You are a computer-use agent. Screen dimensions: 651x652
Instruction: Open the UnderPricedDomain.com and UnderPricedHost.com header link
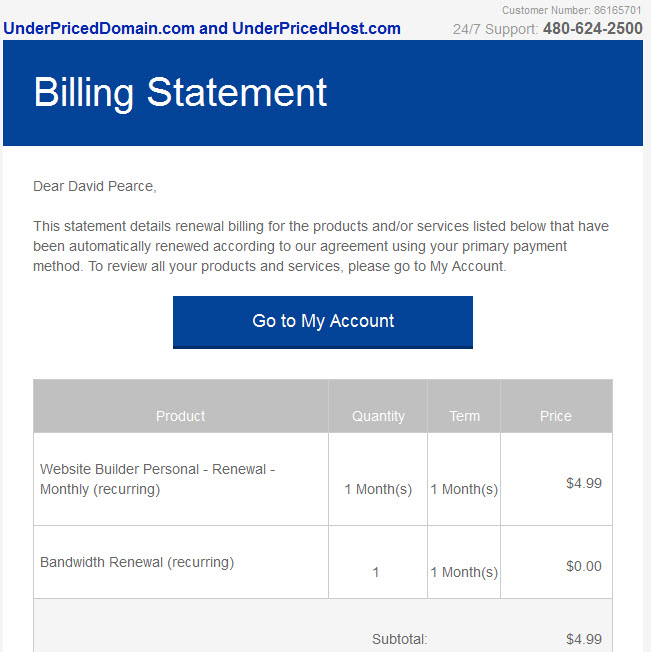202,28
